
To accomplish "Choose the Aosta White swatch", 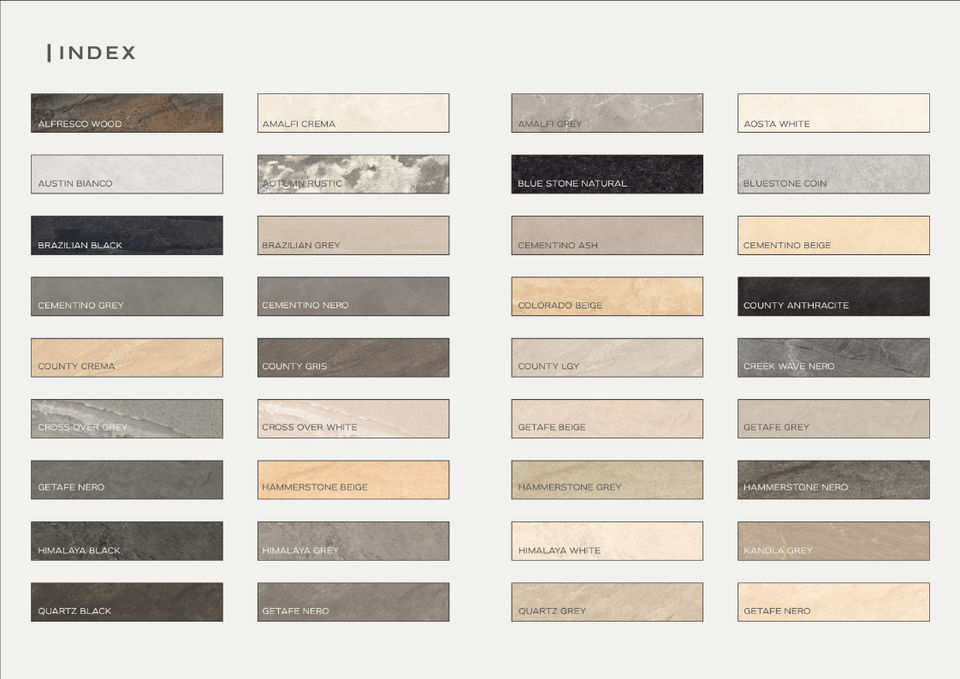I will pyautogui.click(x=833, y=113).
